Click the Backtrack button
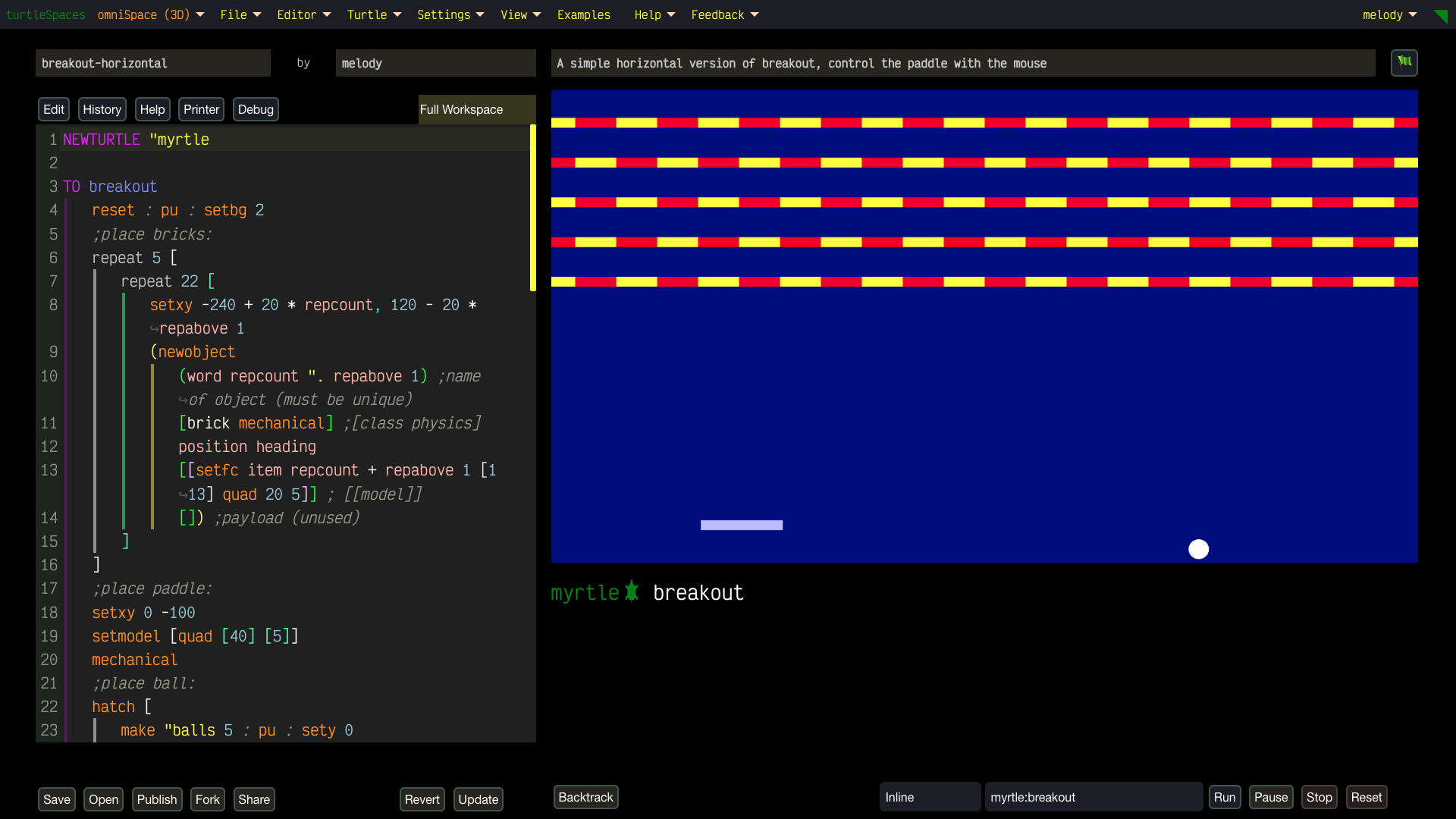This screenshot has width=1456, height=819. pyautogui.click(x=585, y=797)
